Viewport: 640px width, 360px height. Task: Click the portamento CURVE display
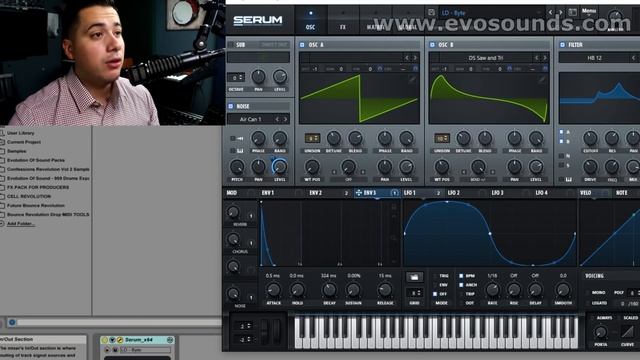pos(627,331)
